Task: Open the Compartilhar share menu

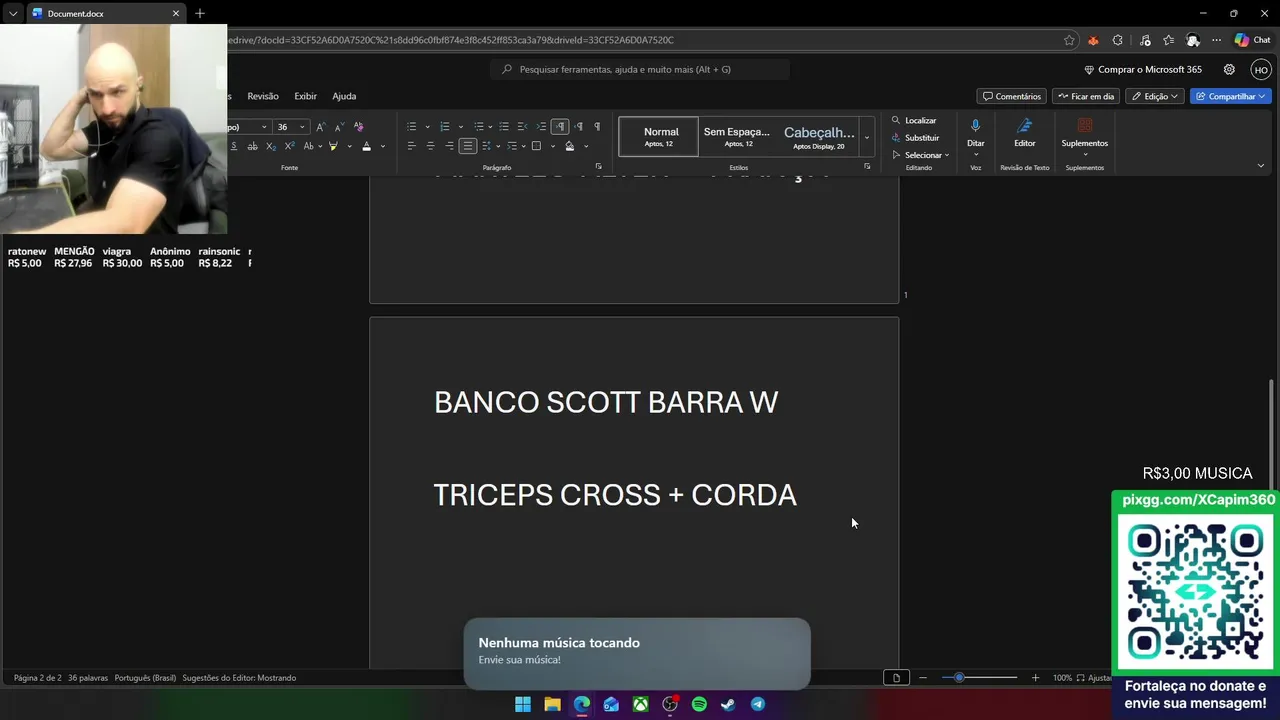Action: pos(1231,96)
